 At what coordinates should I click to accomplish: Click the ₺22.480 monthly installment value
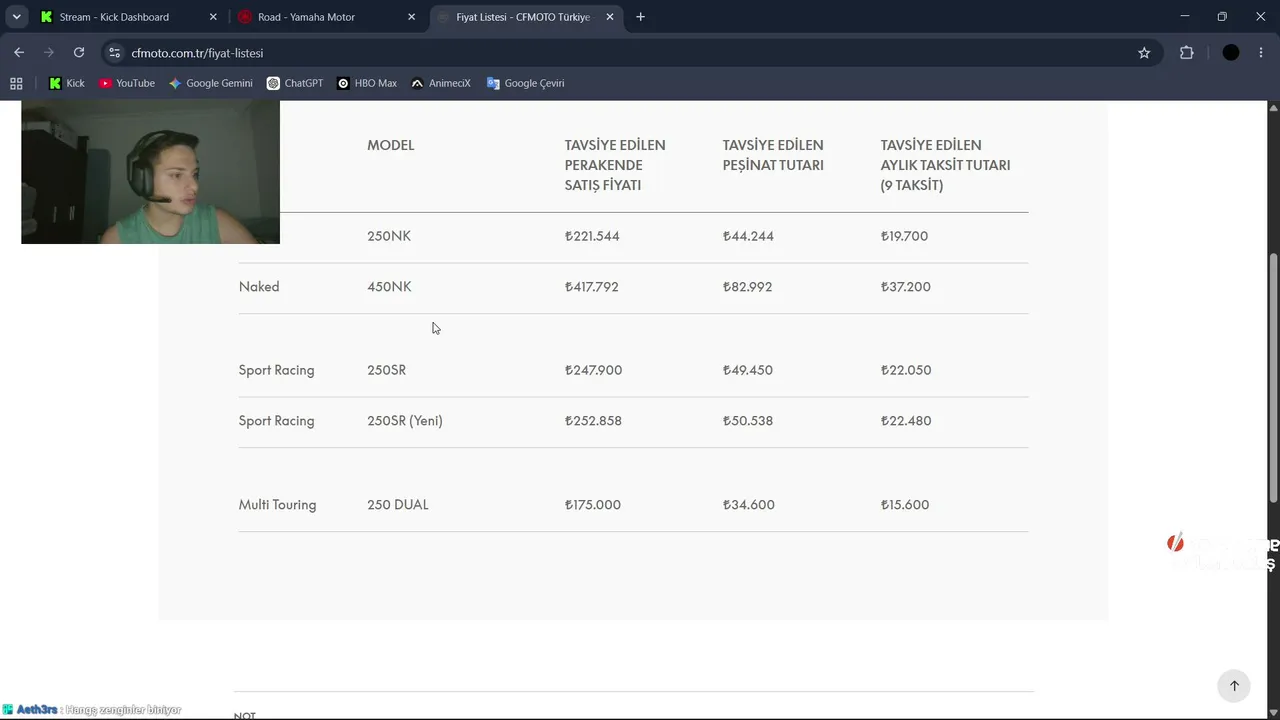tap(906, 421)
